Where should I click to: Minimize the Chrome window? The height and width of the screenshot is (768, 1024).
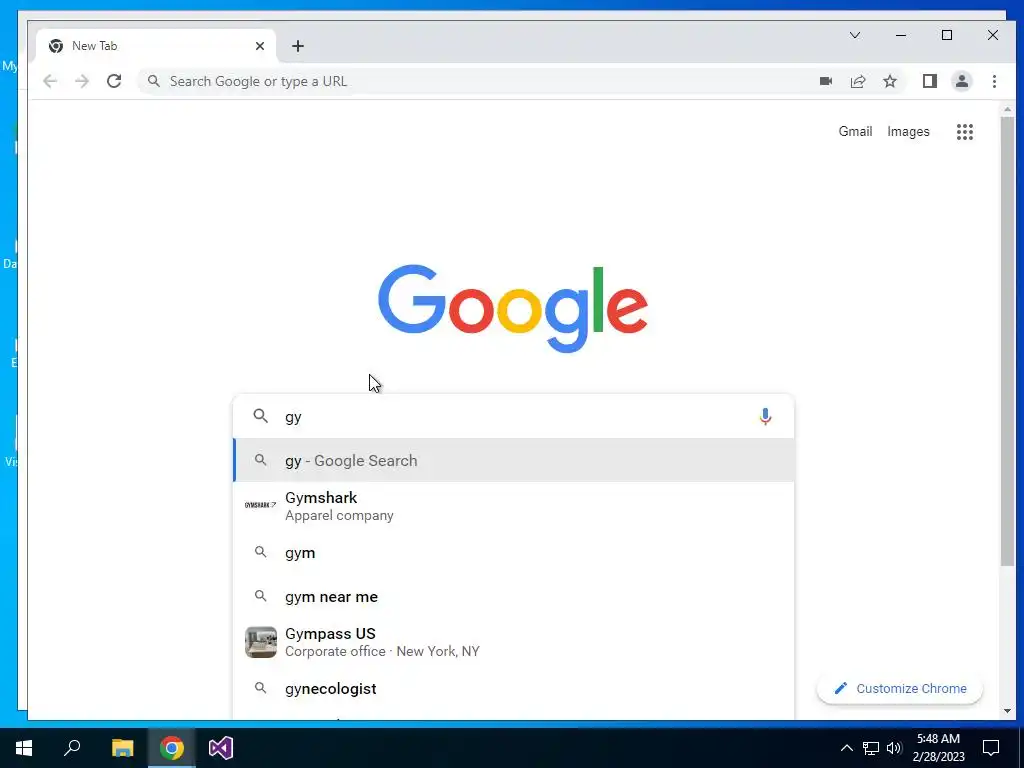901,35
